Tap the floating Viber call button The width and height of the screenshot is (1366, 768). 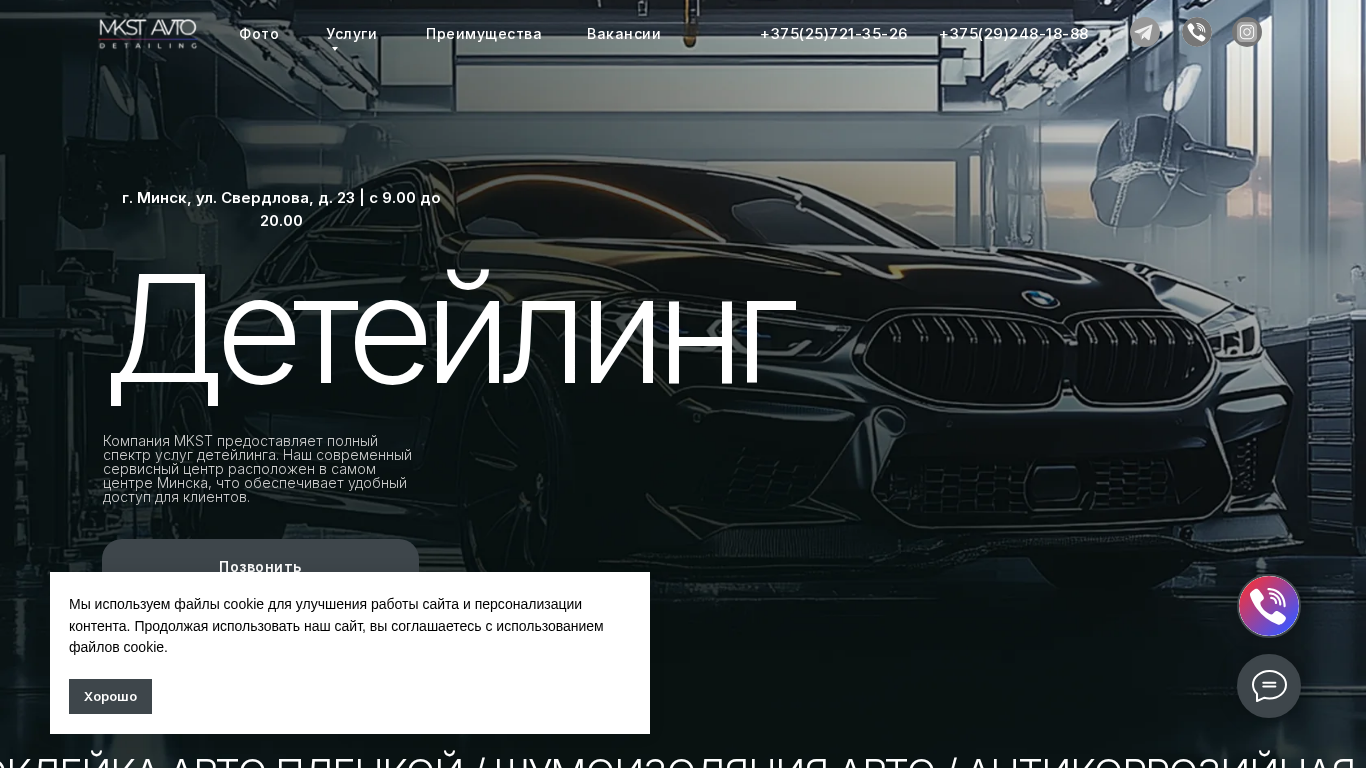(x=1269, y=606)
